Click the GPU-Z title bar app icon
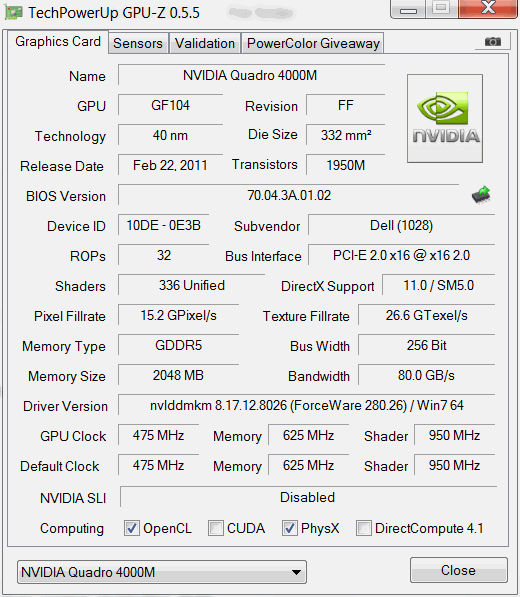The height and width of the screenshot is (597, 520). click(x=13, y=13)
